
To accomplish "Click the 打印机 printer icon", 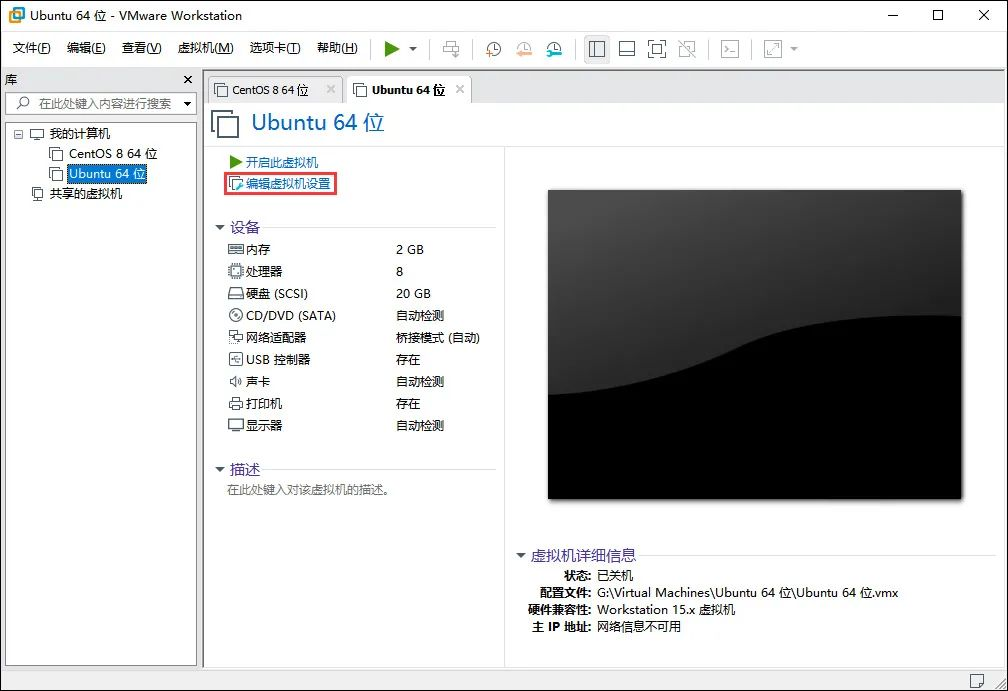I will 235,404.
